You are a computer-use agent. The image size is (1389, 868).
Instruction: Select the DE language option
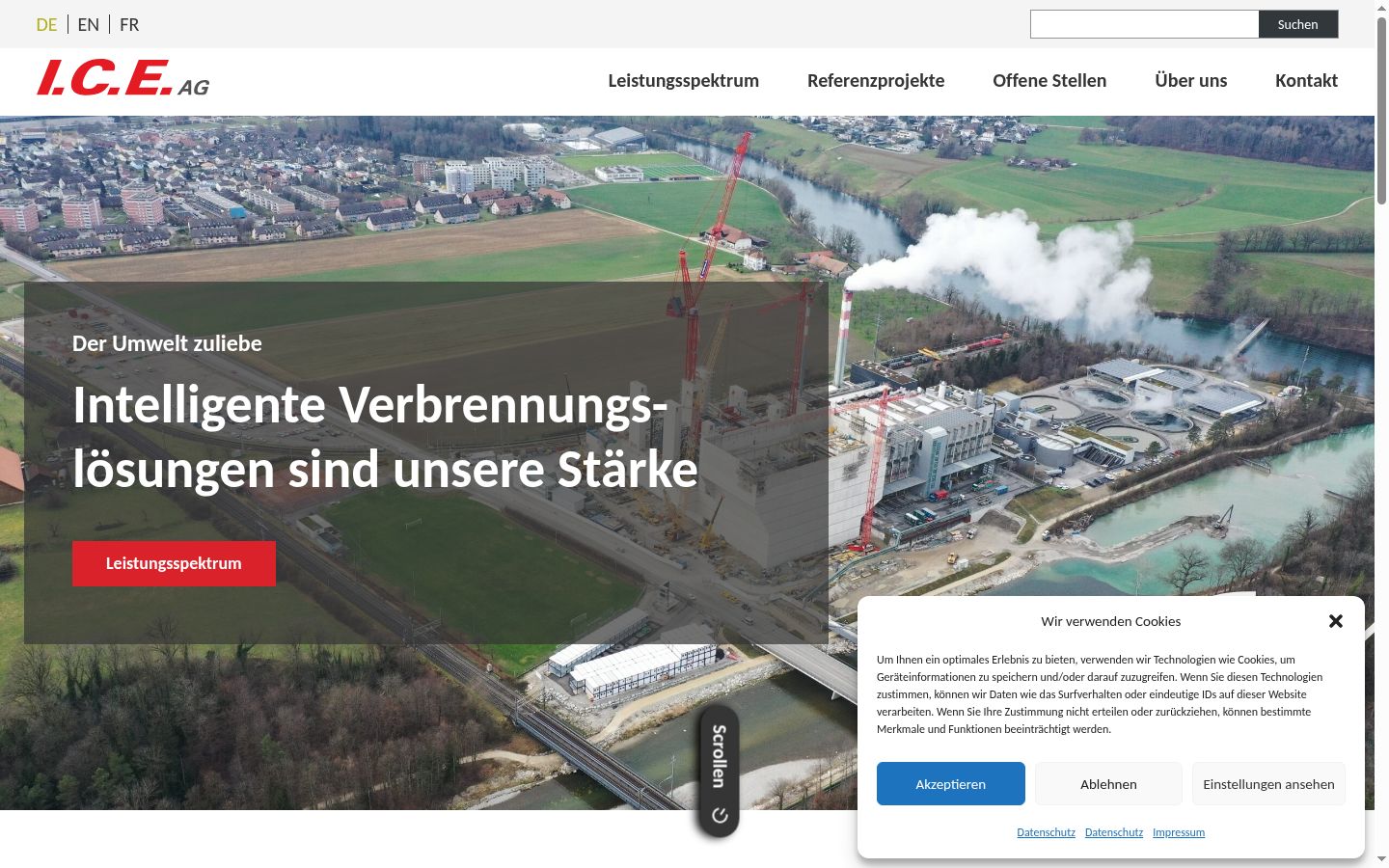coord(46,24)
